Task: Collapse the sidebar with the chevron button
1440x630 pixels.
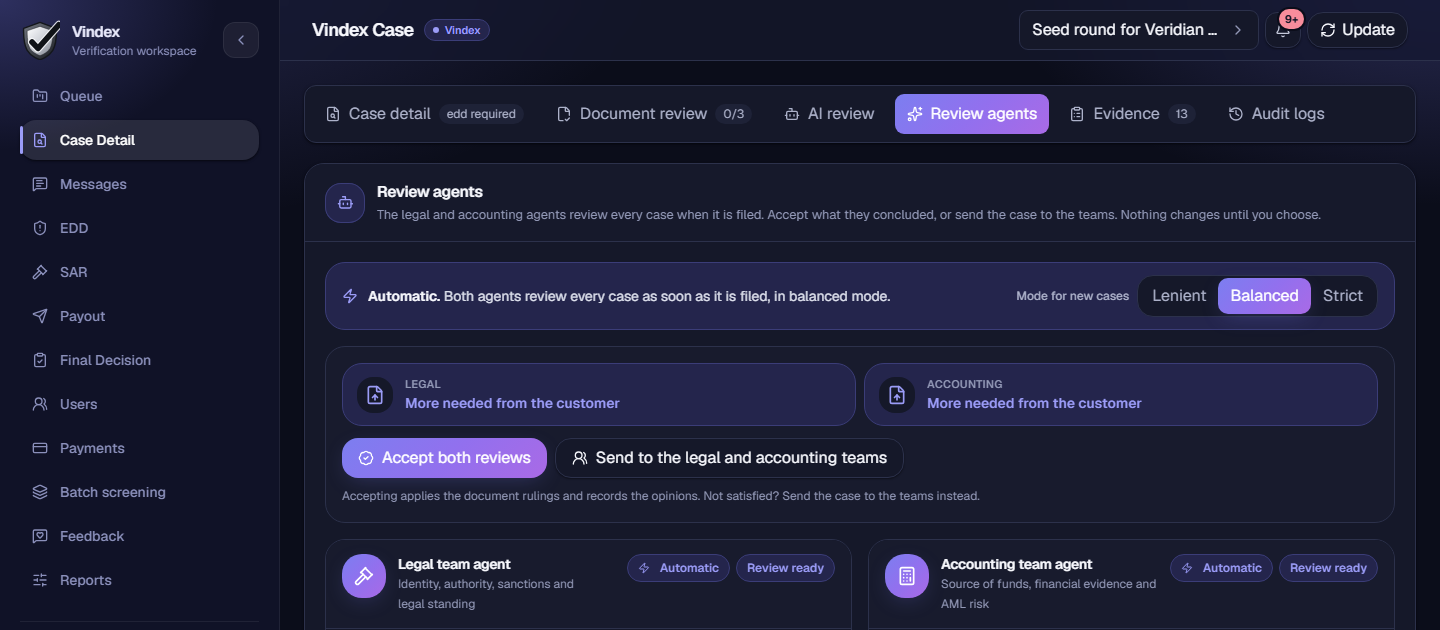Action: [241, 40]
